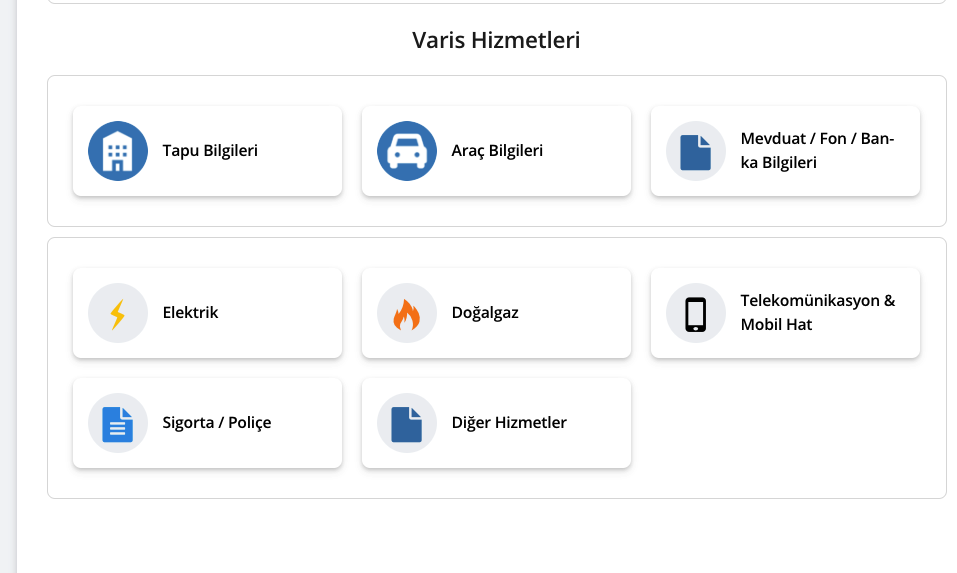Click the Varis Hizmetleri heading
957x573 pixels.
pyautogui.click(x=496, y=40)
